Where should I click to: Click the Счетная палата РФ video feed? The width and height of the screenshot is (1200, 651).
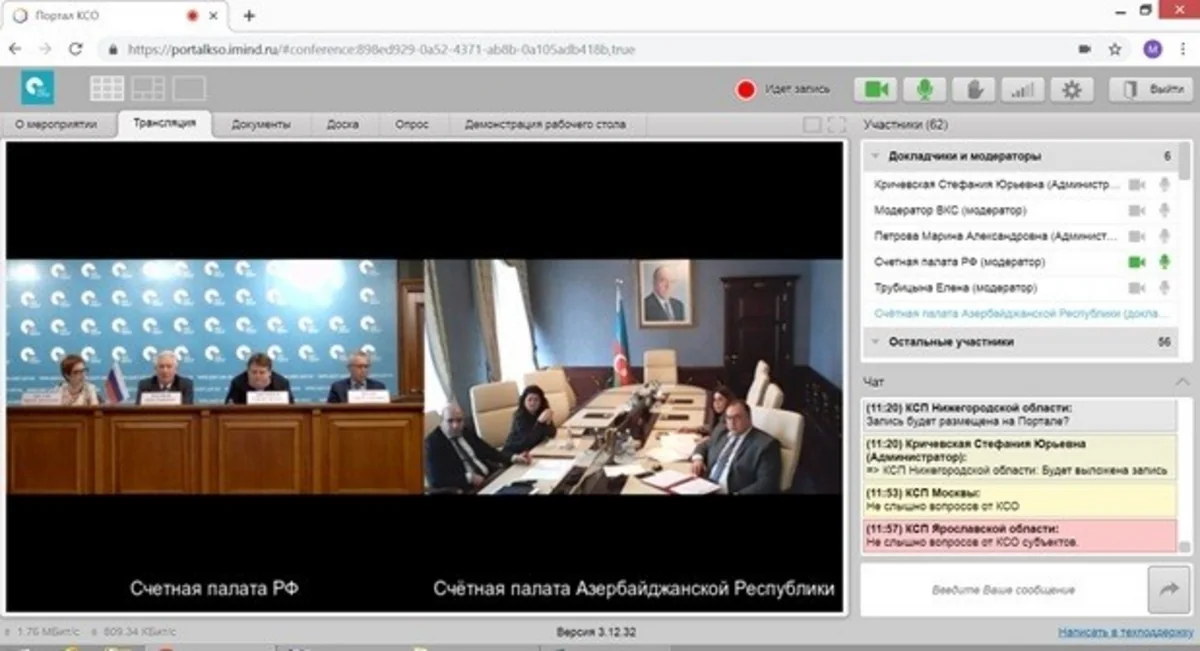pyautogui.click(x=214, y=377)
